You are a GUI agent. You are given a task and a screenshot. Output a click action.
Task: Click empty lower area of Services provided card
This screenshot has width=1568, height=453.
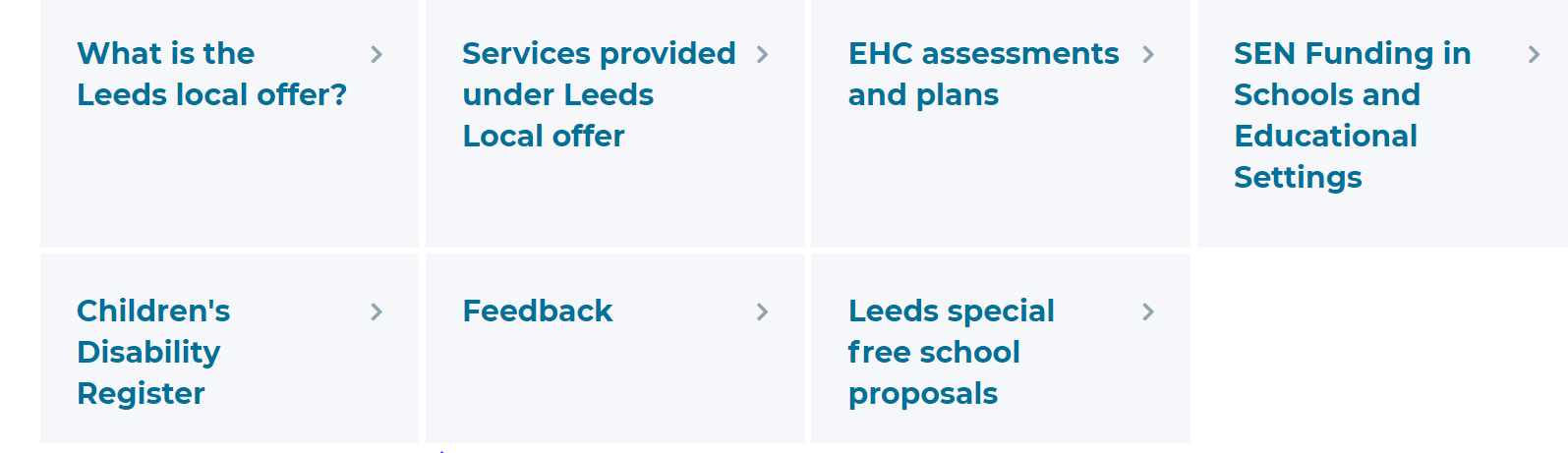615,201
